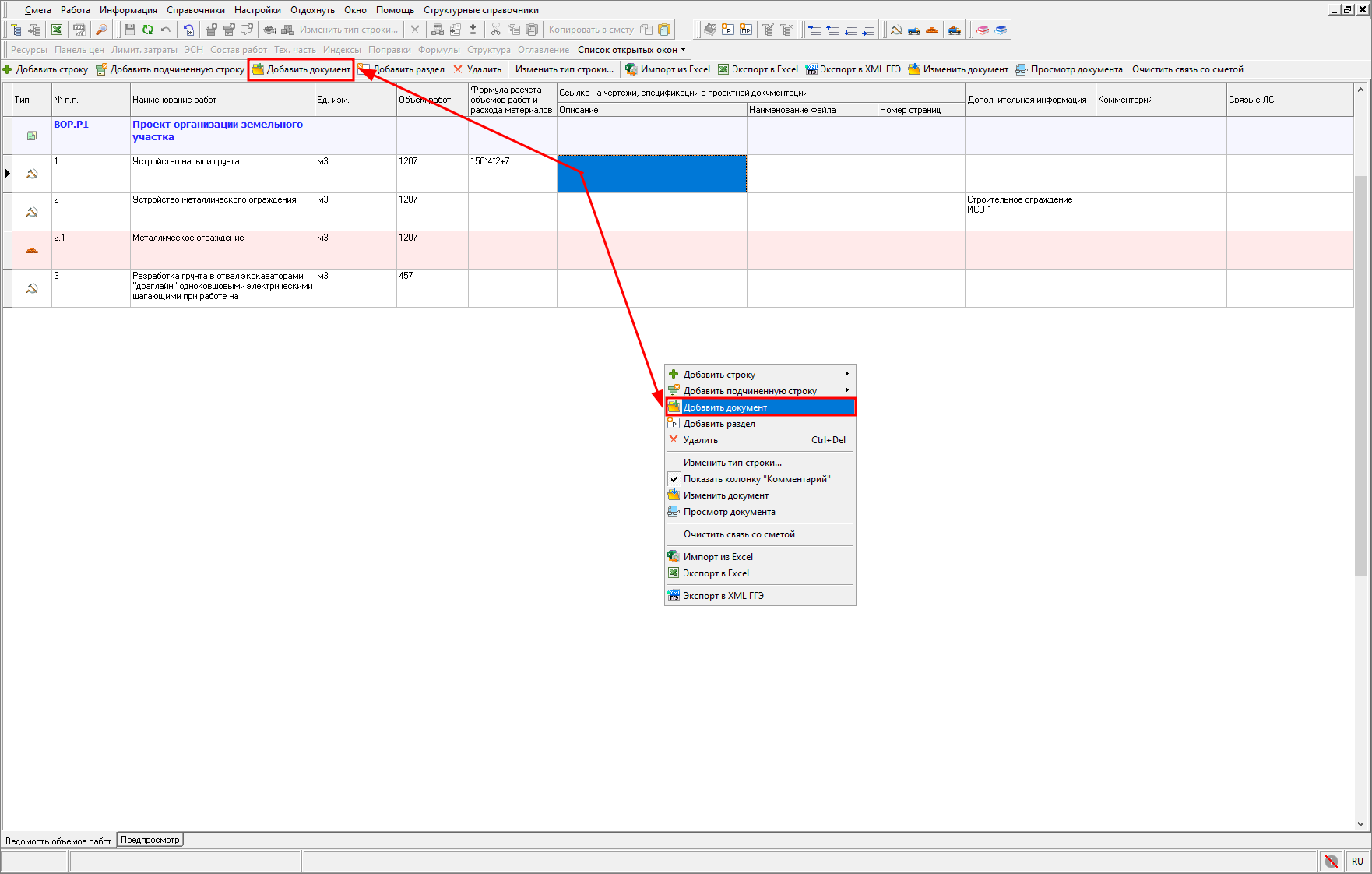Click the 'Добавить подчиненную строку' toolbar button
Viewport: 1372px width, 874px height.
(170, 69)
